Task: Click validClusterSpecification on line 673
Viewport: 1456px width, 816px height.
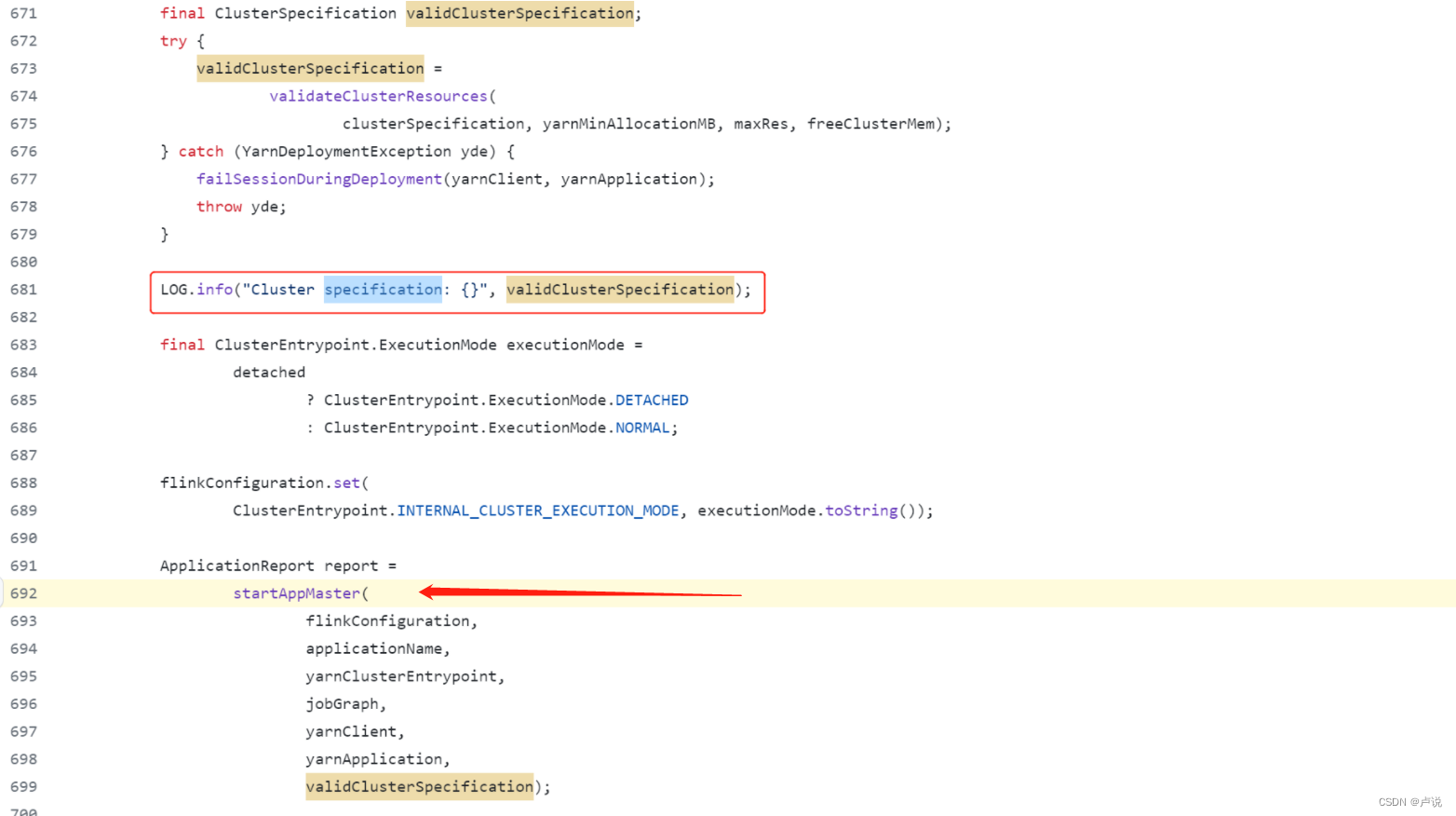Action: pyautogui.click(x=310, y=68)
